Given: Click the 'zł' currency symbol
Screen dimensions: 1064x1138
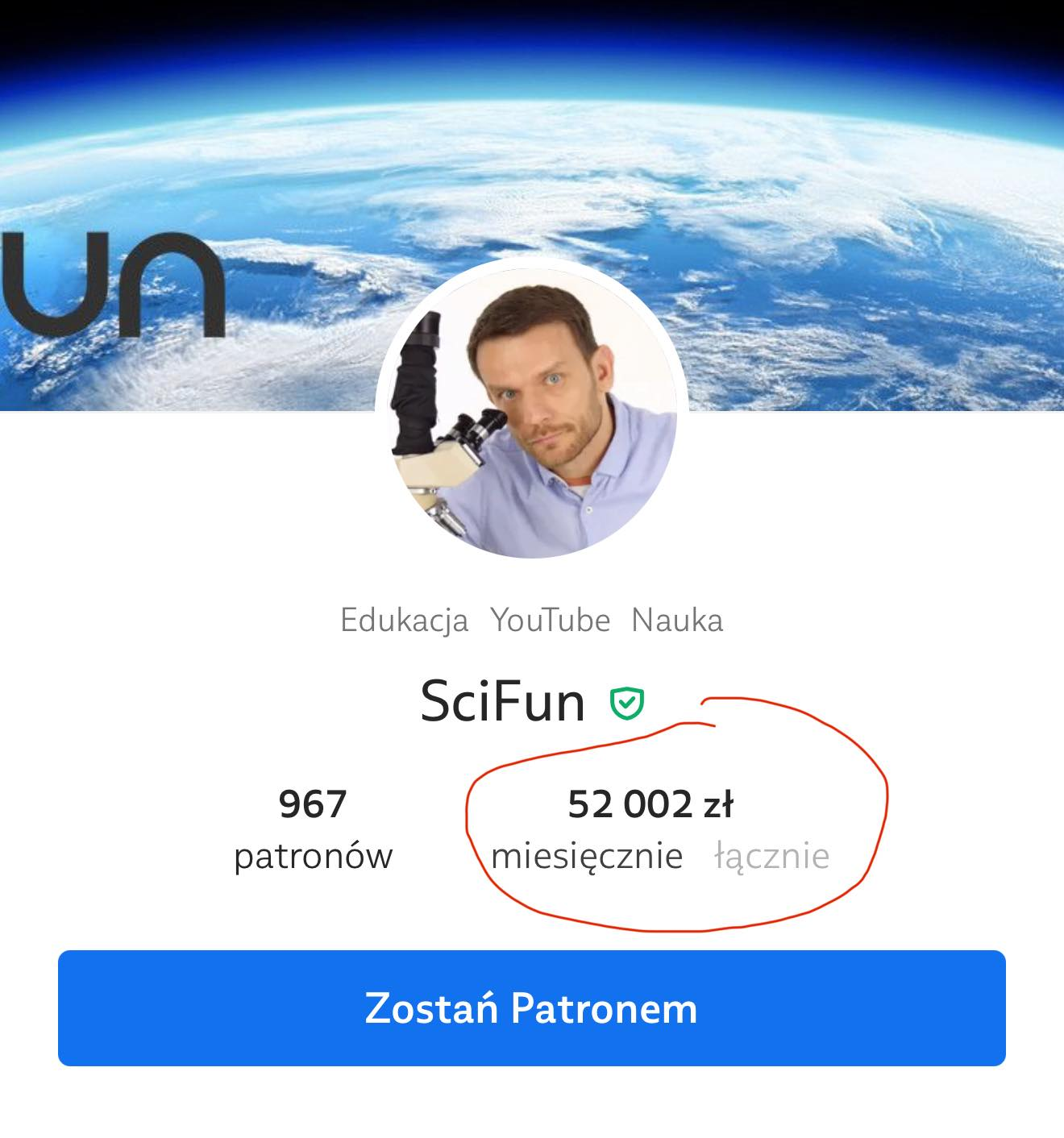Looking at the screenshot, I should tap(718, 804).
